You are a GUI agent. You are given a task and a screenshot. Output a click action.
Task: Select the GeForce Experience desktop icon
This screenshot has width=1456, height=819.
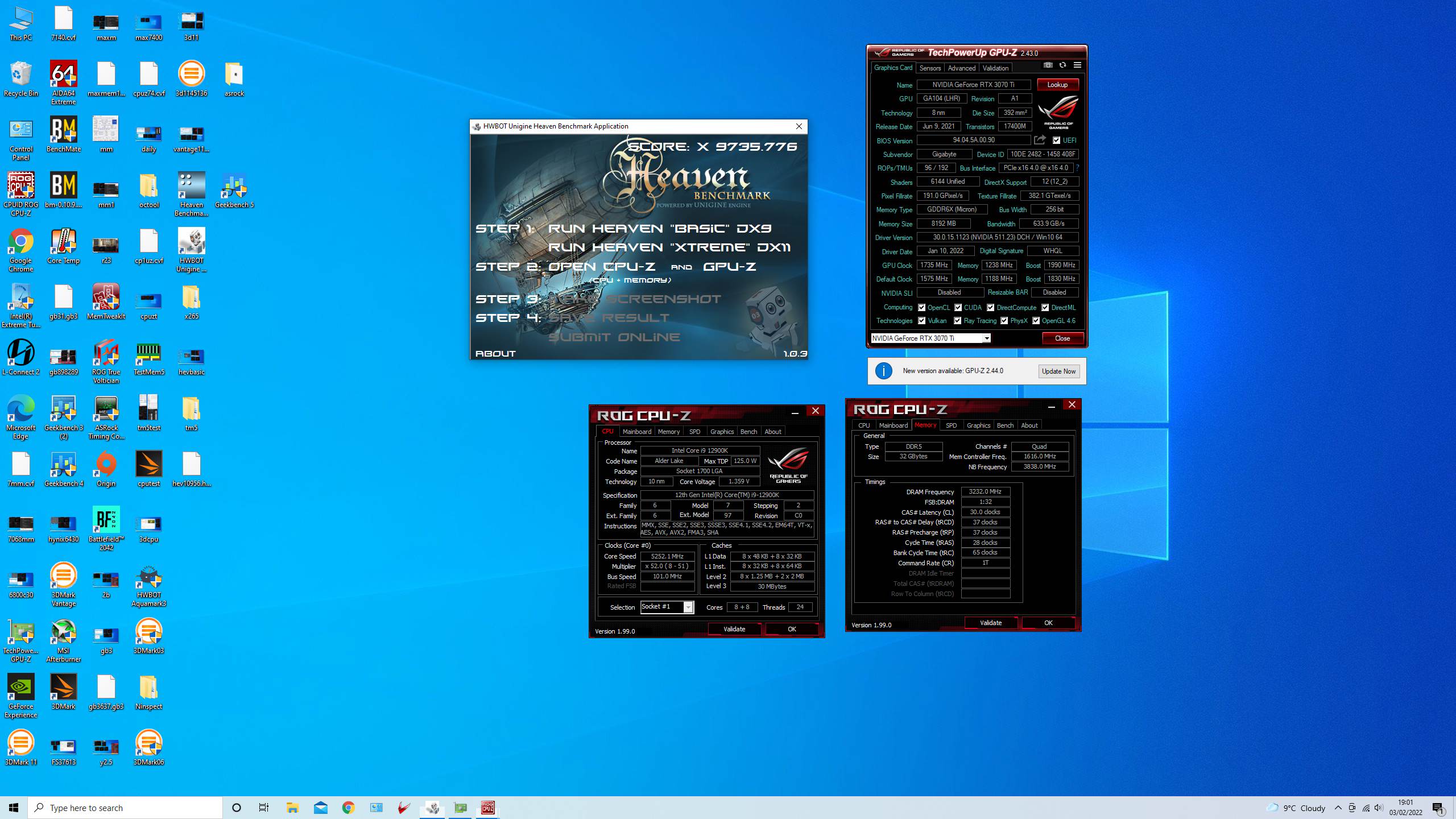pos(21,696)
